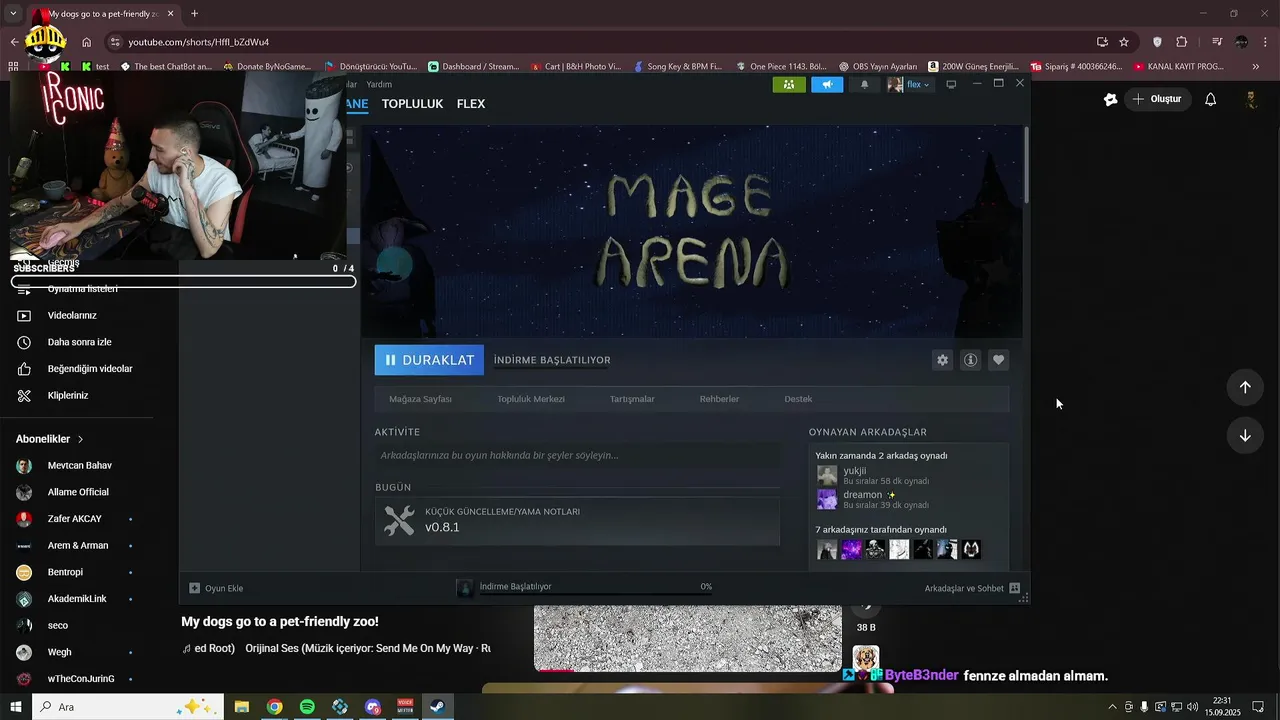The height and width of the screenshot is (720, 1280).
Task: Open Song Key & BPM bookmark
Action: pyautogui.click(x=678, y=67)
